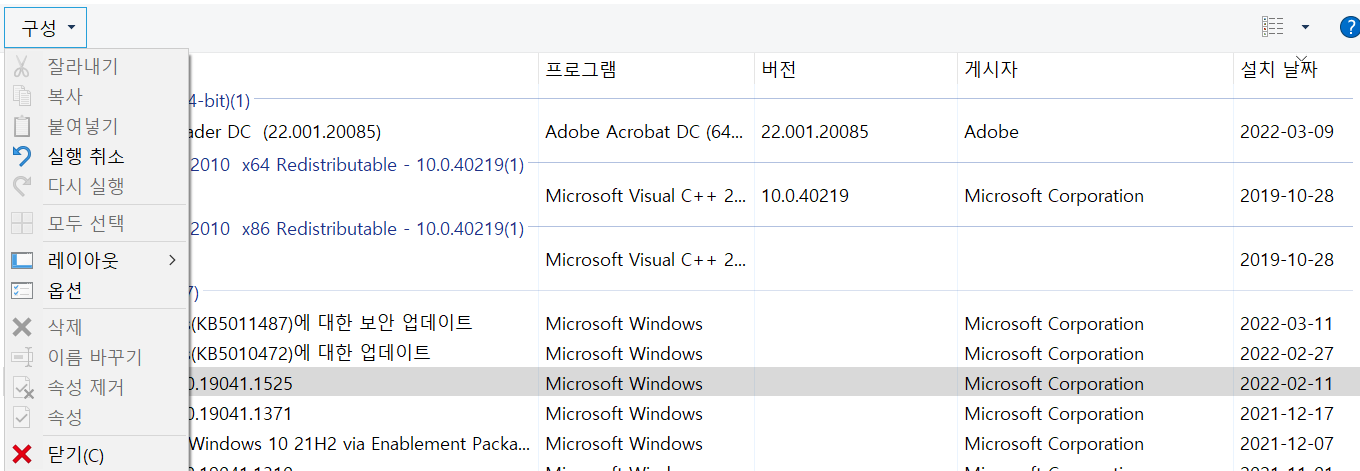Click the checkmark icon beside 속성
Image resolution: width=1360 pixels, height=471 pixels.
(22, 417)
